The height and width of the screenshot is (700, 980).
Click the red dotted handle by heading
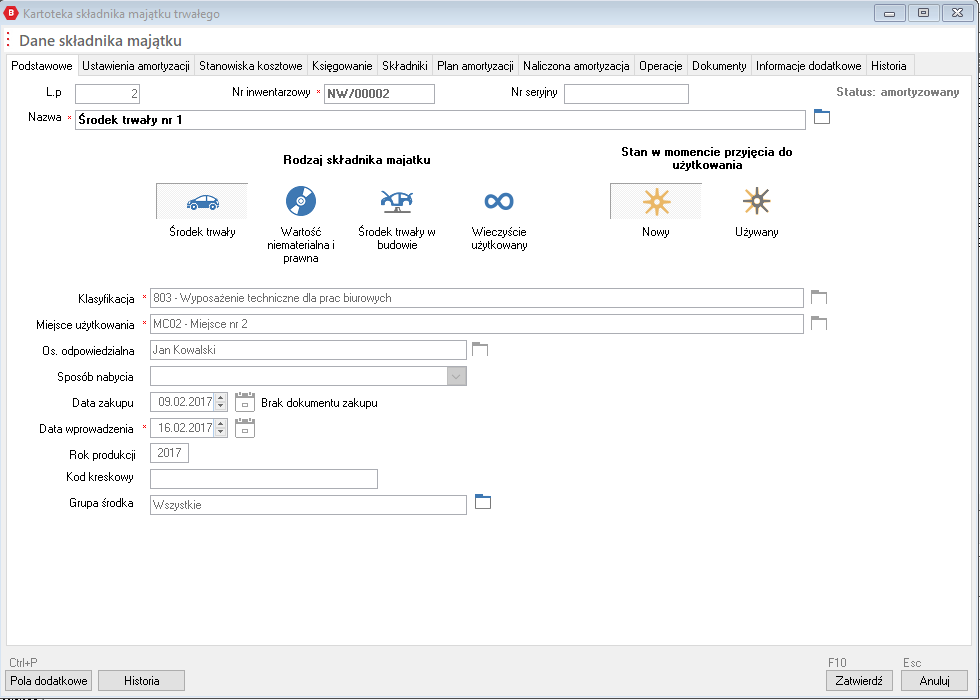coord(8,40)
